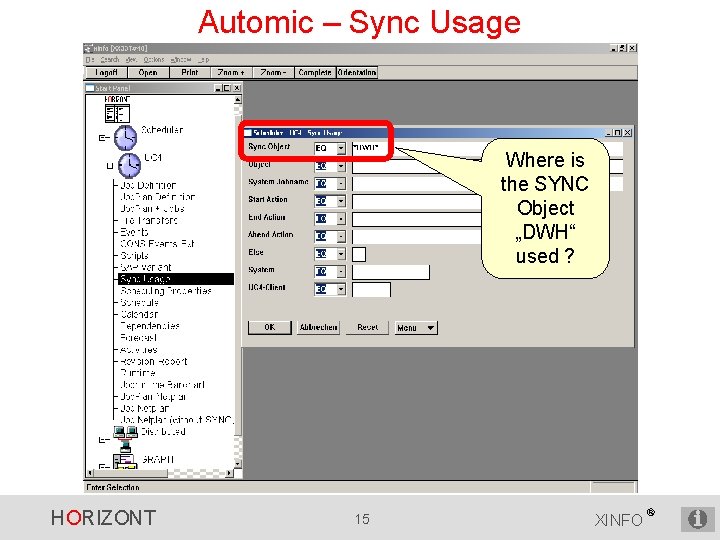Click the Zoom + toolbar button
Image resolution: width=720 pixels, height=540 pixels.
pos(231,73)
